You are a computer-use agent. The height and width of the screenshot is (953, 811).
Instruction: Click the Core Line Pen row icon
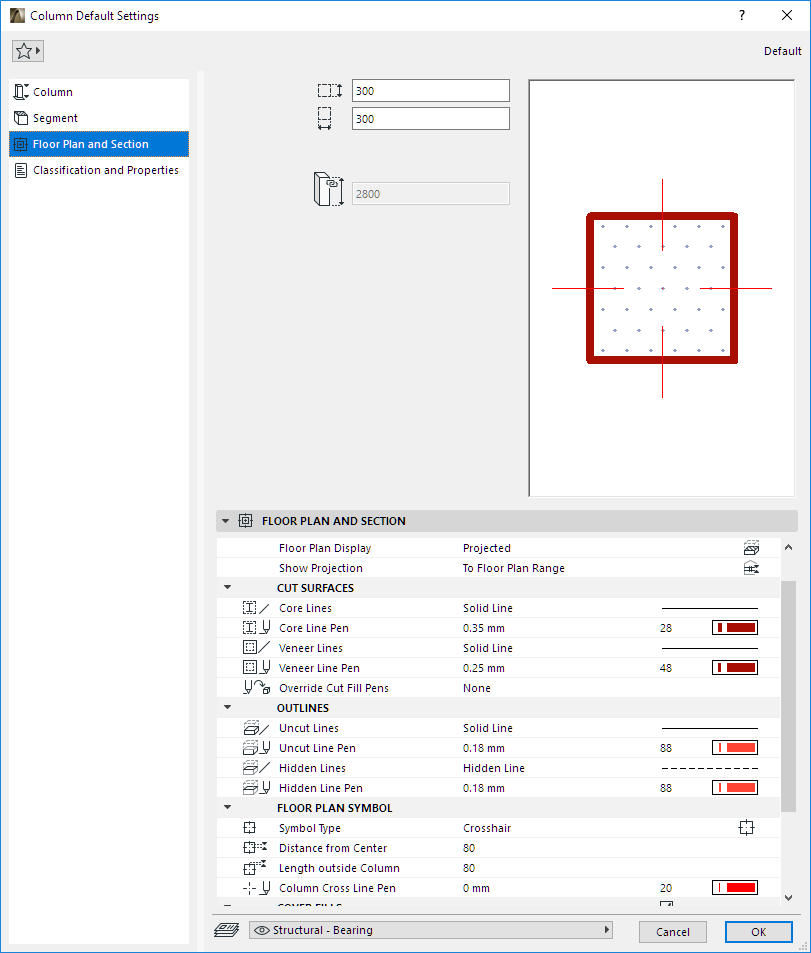256,628
